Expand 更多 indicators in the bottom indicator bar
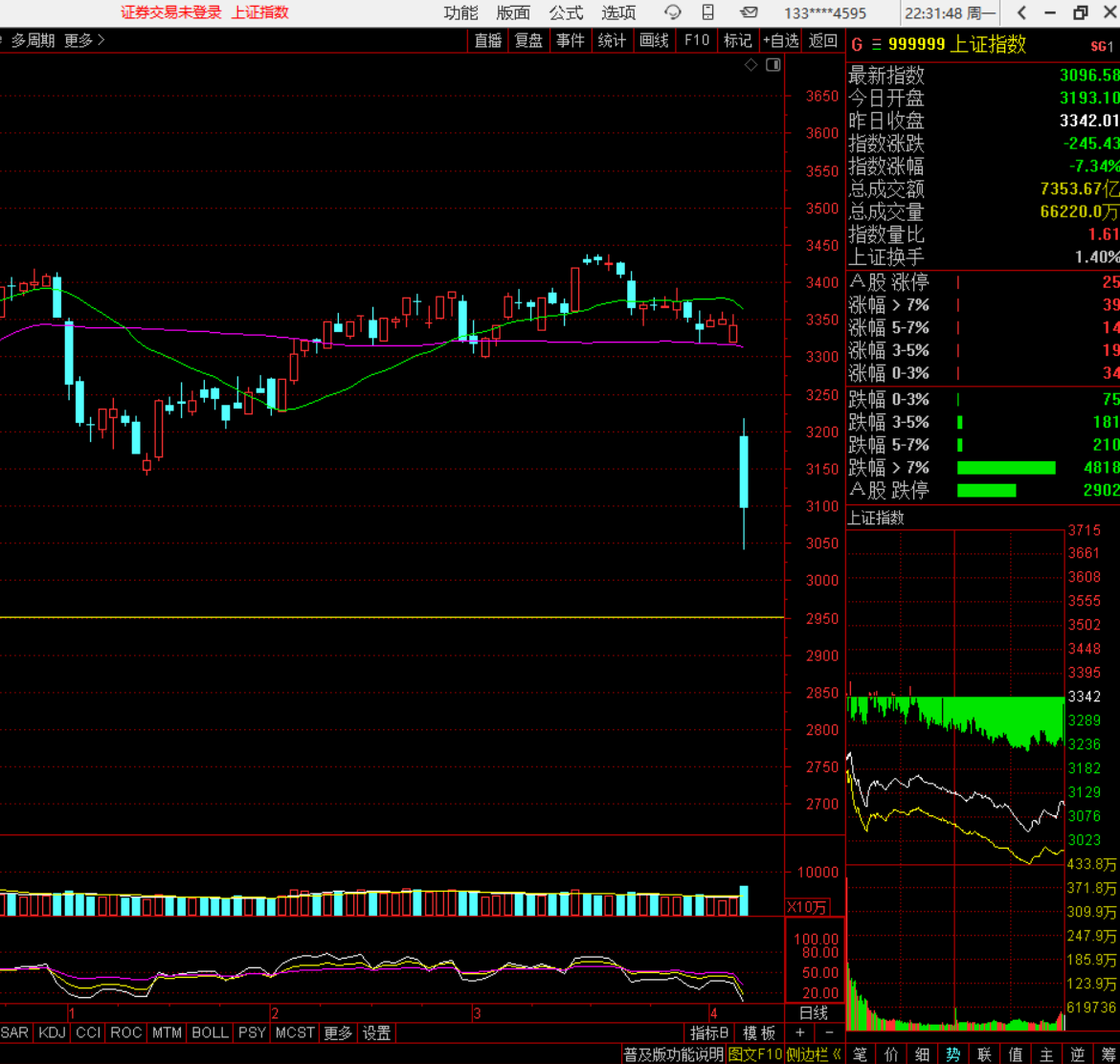This screenshot has width=1120, height=1064. pos(338,1033)
